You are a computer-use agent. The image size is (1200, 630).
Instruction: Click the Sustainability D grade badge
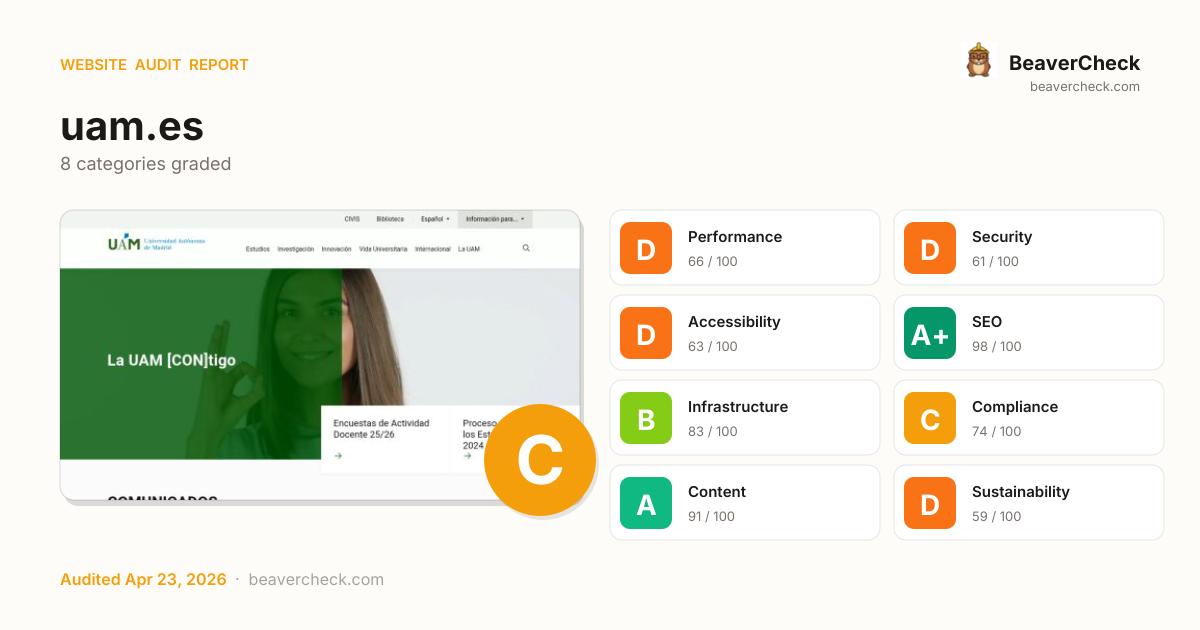[930, 503]
